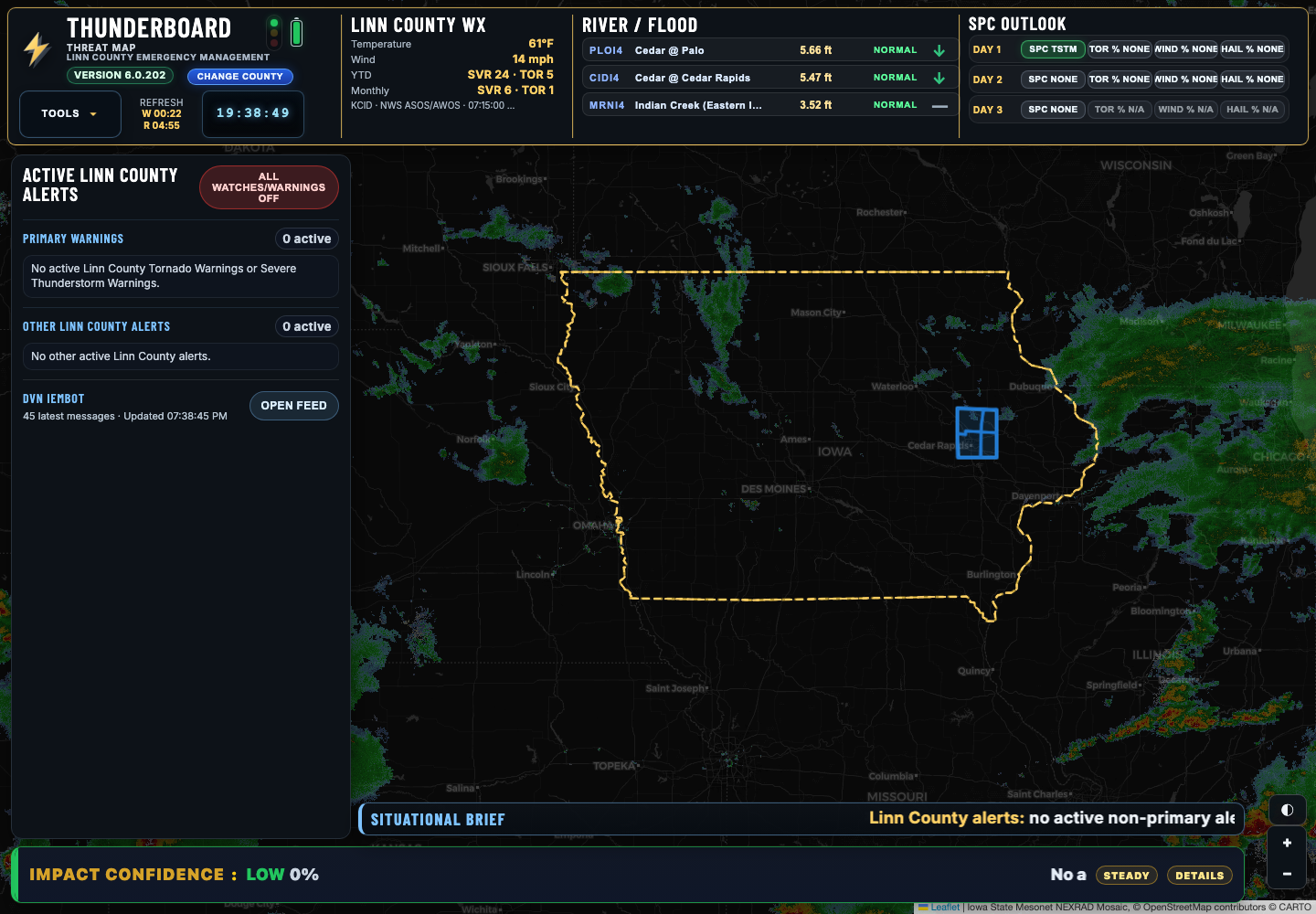Click YTD SVR 24 · TOR 5 value
This screenshot has width=1316, height=914.
tap(511, 74)
